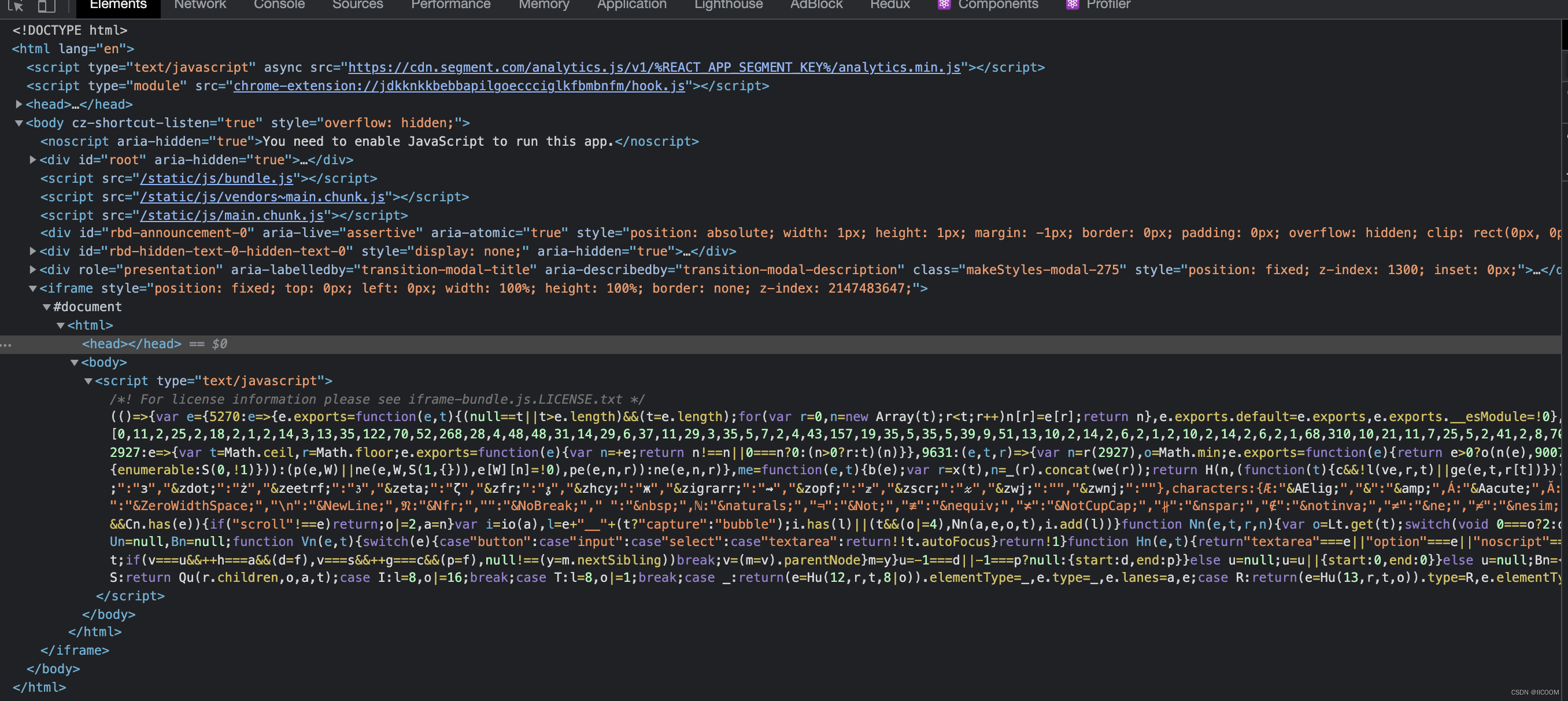Toggle the device toolbar icon
The width and height of the screenshot is (1568, 701).
[47, 5]
